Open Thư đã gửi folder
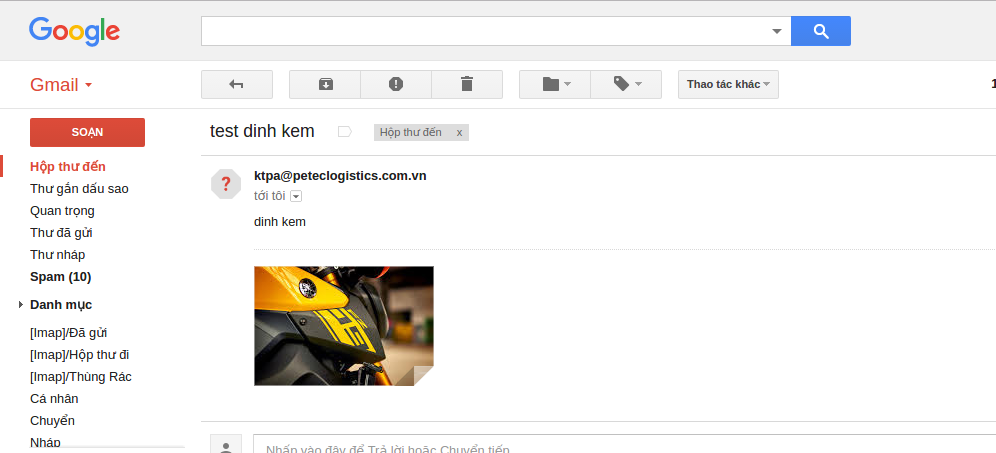 pos(61,233)
